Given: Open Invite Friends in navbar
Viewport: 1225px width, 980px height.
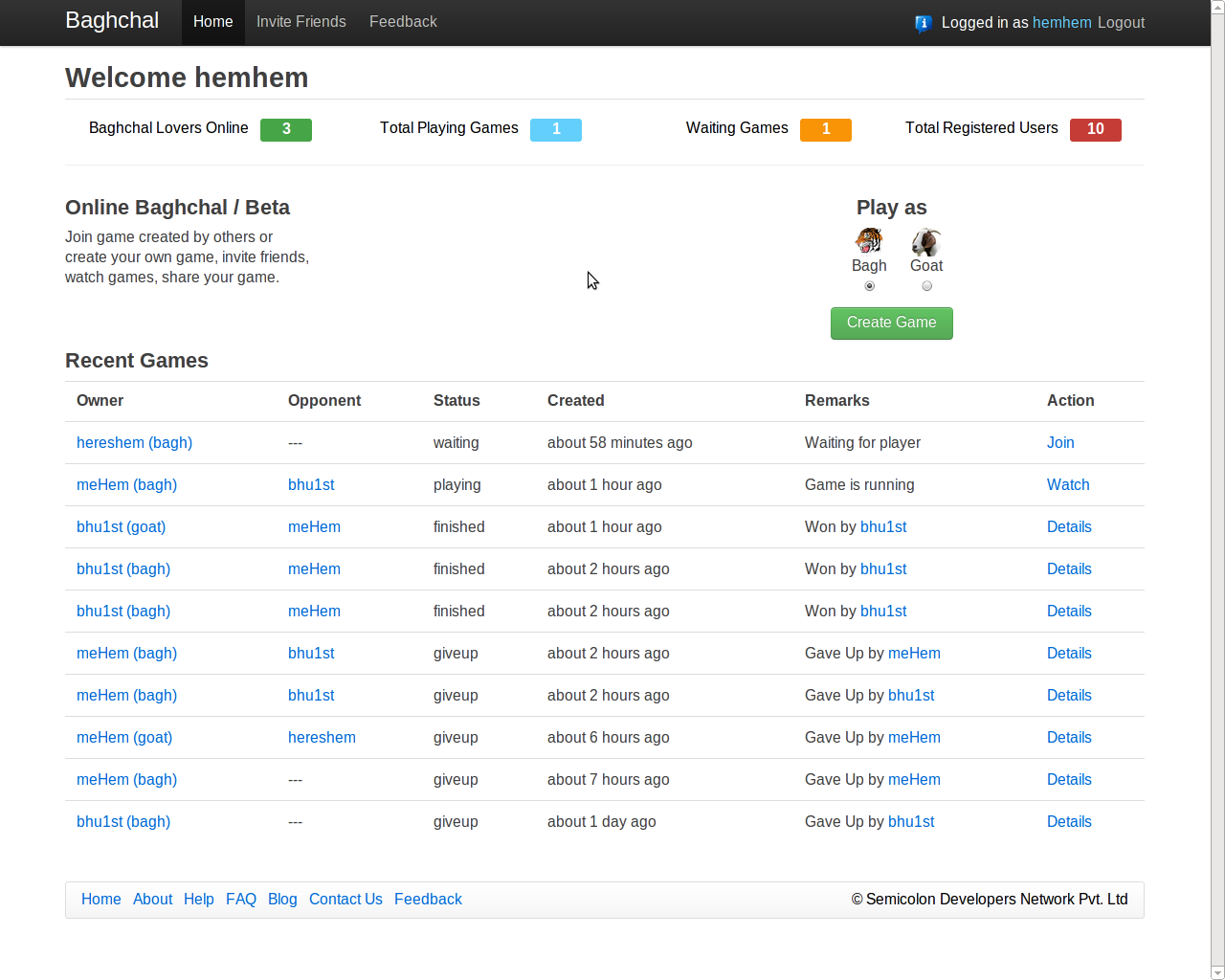Looking at the screenshot, I should (301, 22).
